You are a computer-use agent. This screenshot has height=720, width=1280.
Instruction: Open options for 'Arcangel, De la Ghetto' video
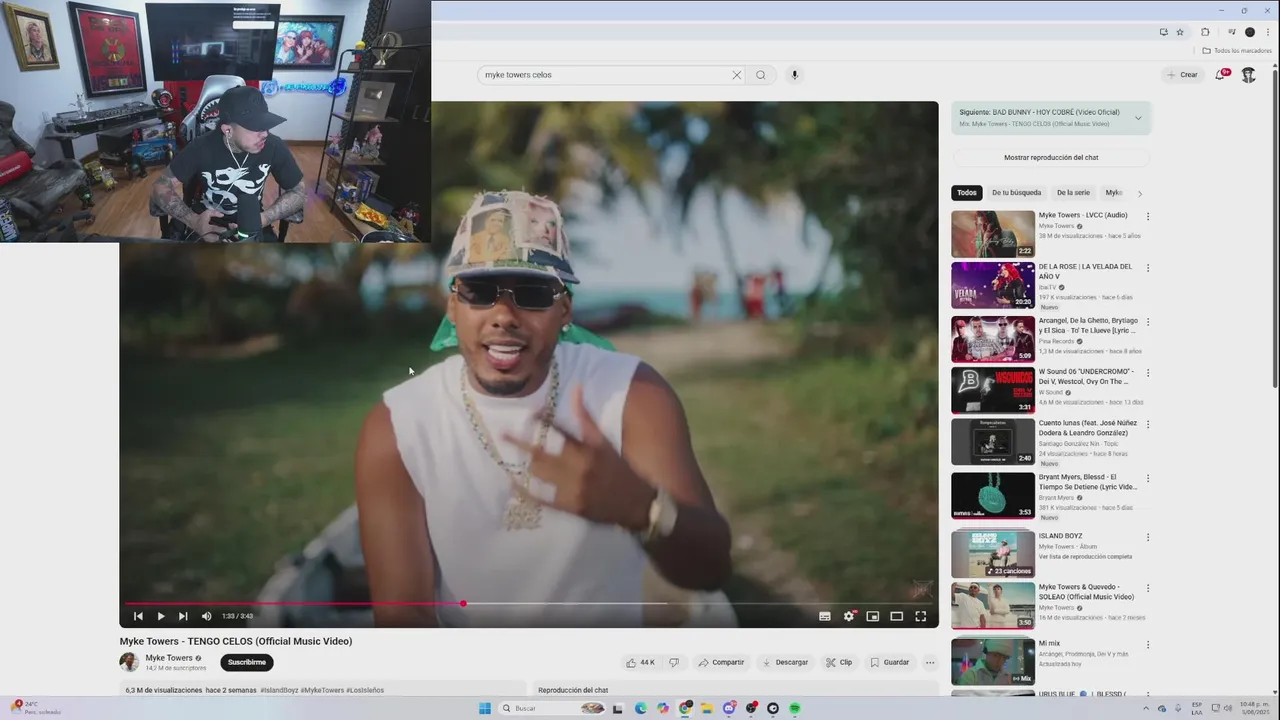tap(1148, 322)
